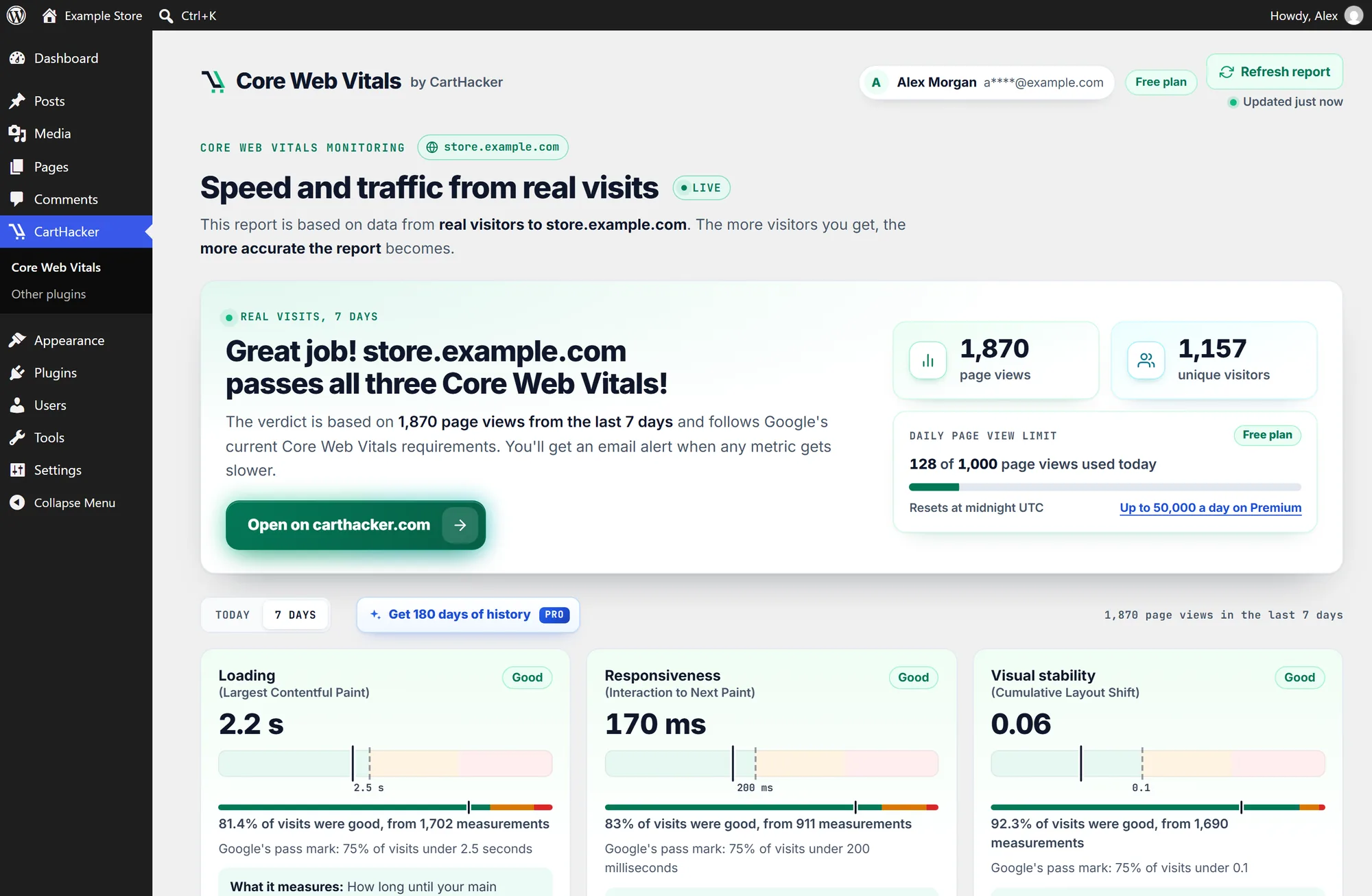
Task: Click the Dashboard gauge icon
Action: click(x=17, y=58)
